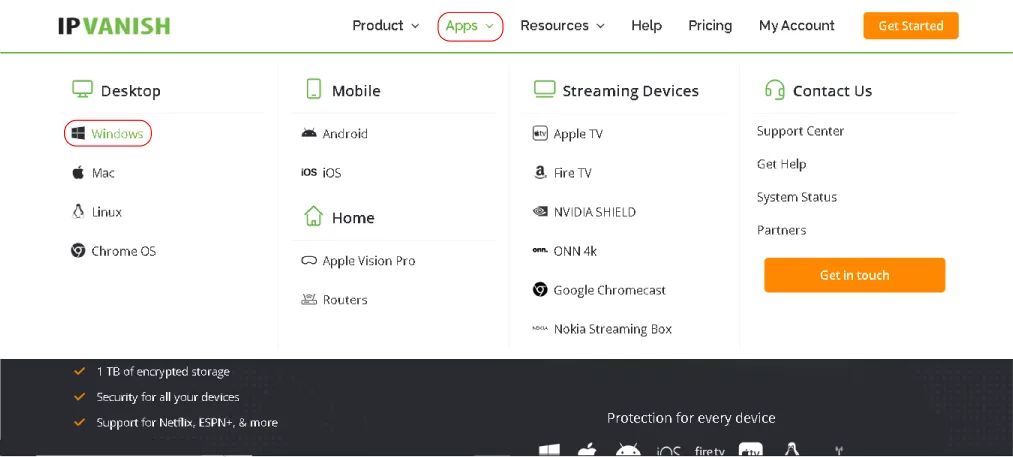
Task: Click 'Support for Netflix, ESPN+, & more' text
Action: 187,422
